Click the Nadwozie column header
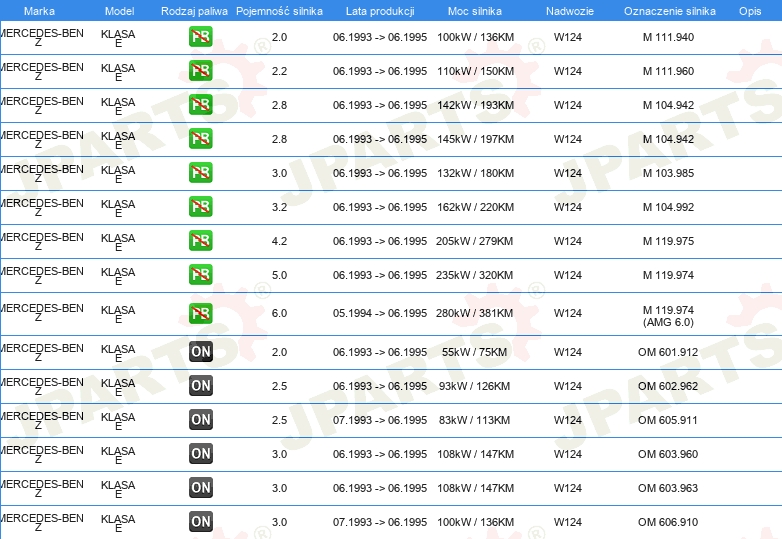Viewport: 782px width, 539px height. pyautogui.click(x=570, y=11)
